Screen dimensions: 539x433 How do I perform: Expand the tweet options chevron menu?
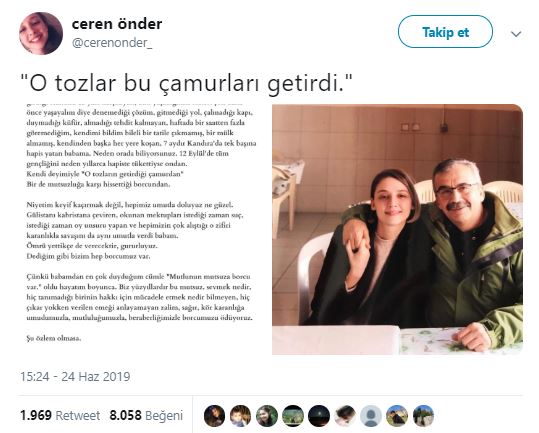coord(516,34)
